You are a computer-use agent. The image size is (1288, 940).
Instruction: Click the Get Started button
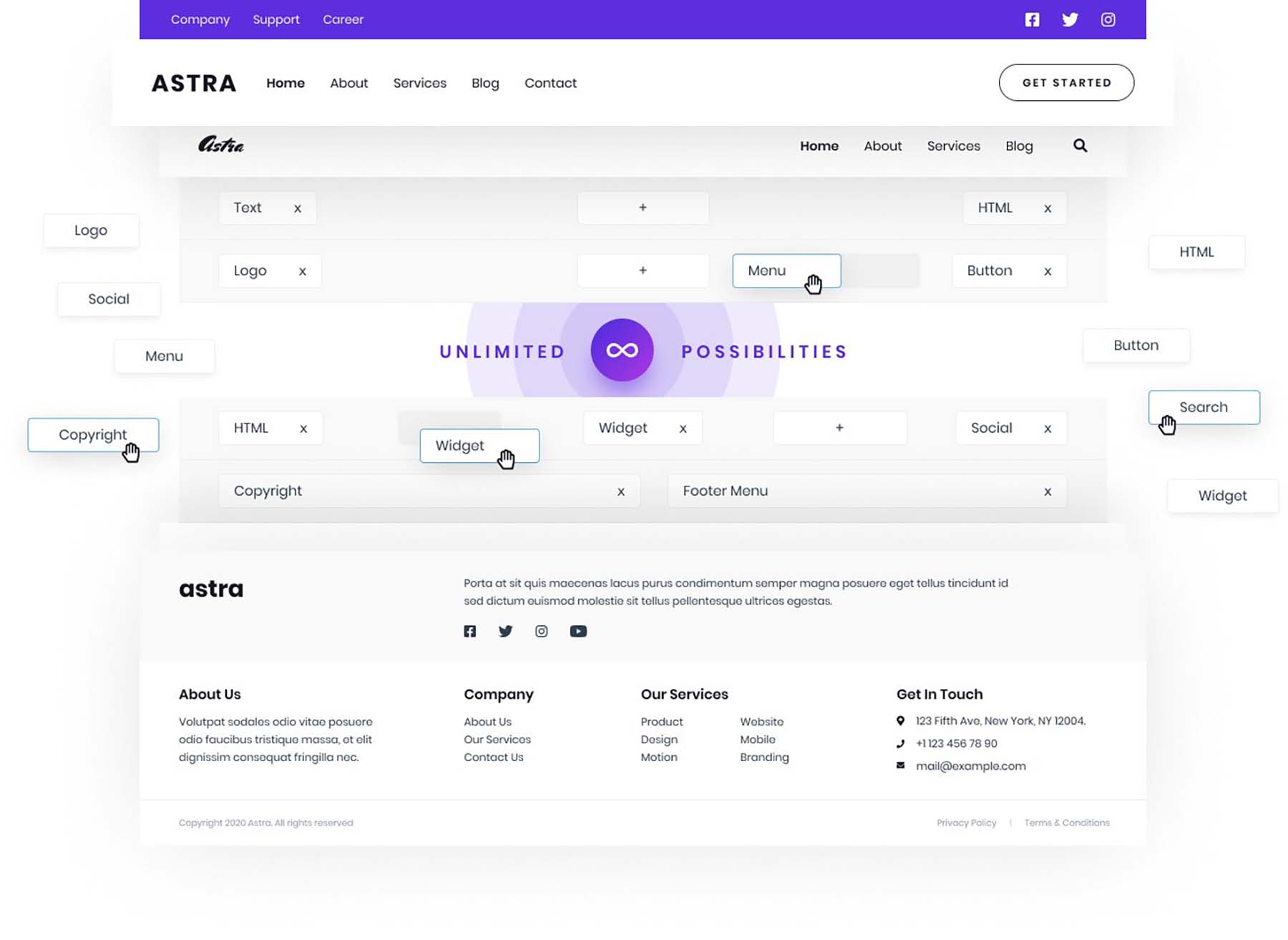(1066, 82)
